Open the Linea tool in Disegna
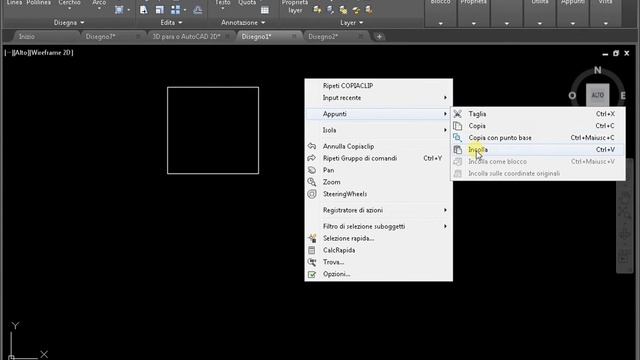 click(x=14, y=3)
